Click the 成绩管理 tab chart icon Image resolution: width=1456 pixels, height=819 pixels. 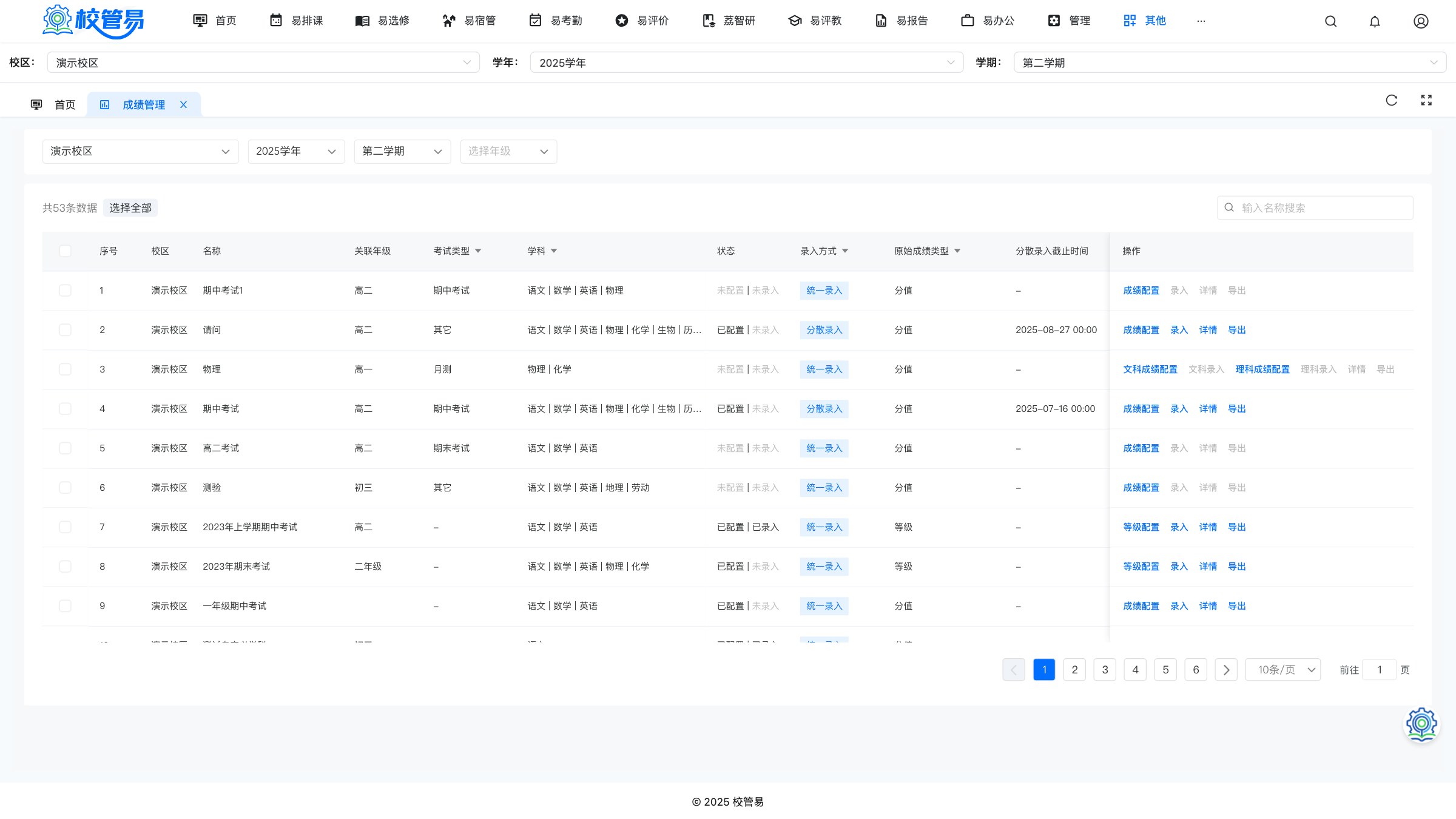[104, 105]
